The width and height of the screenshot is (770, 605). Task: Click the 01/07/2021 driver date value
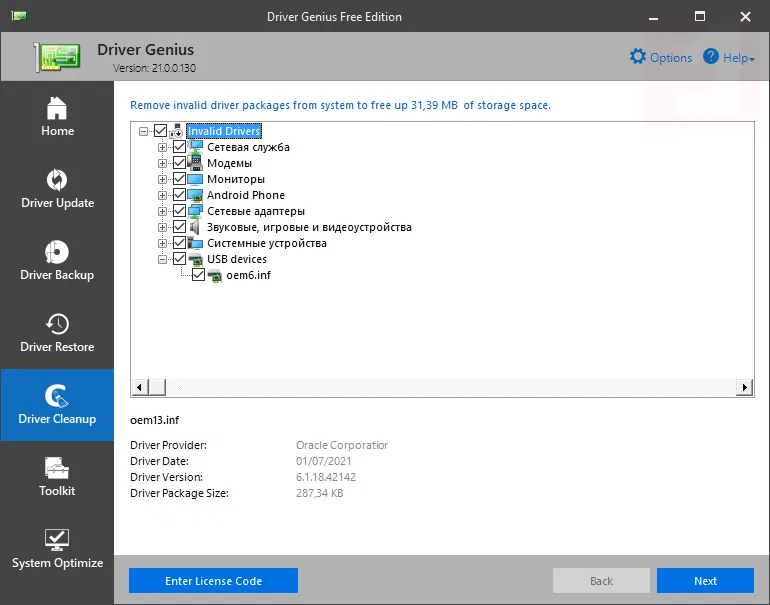pos(324,461)
